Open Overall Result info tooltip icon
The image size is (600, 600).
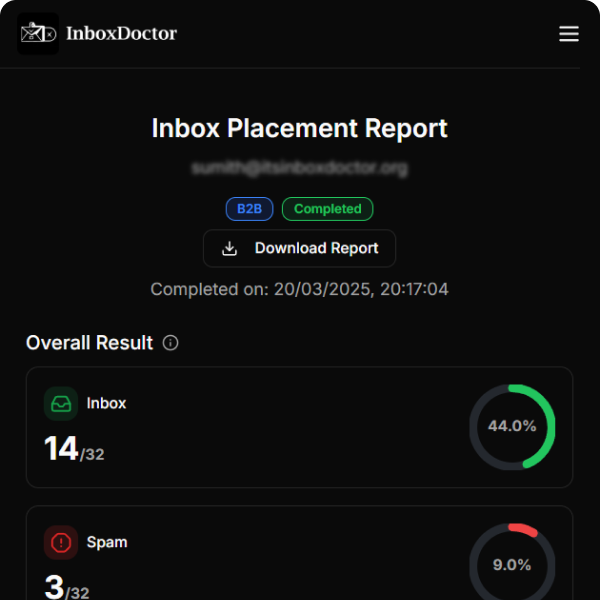pos(170,342)
